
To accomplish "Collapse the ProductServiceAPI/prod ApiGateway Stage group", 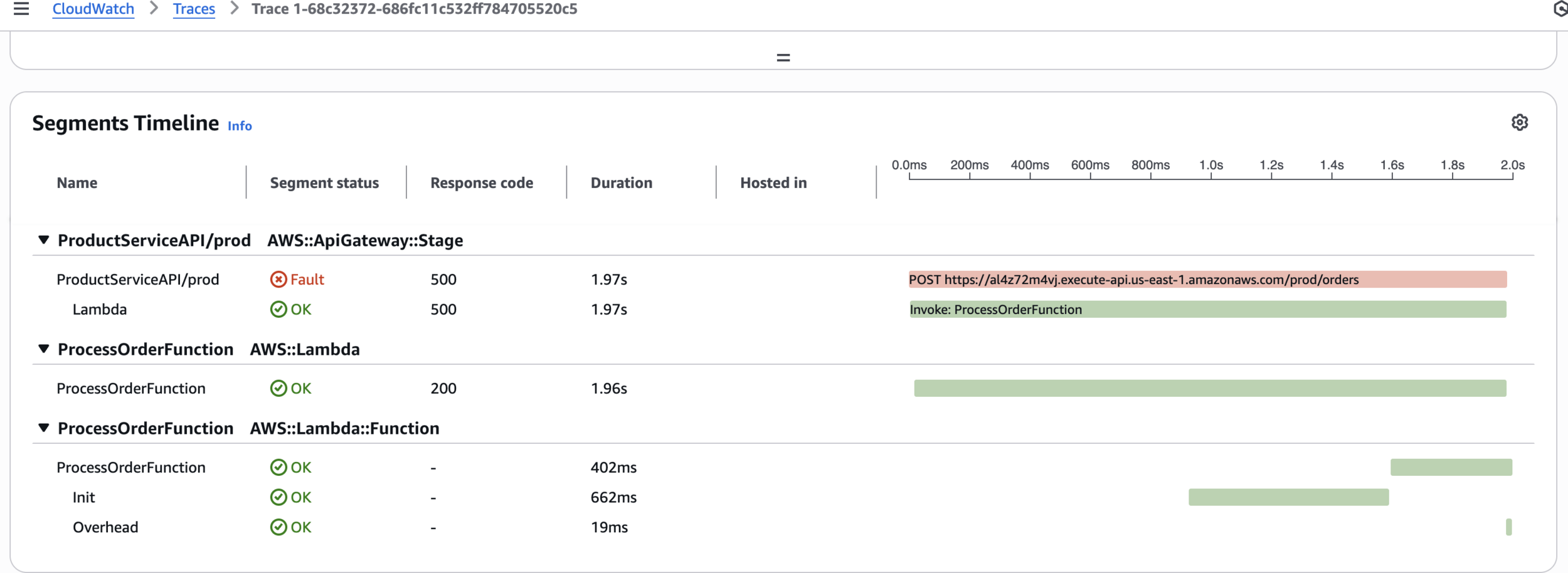I will 43,240.
